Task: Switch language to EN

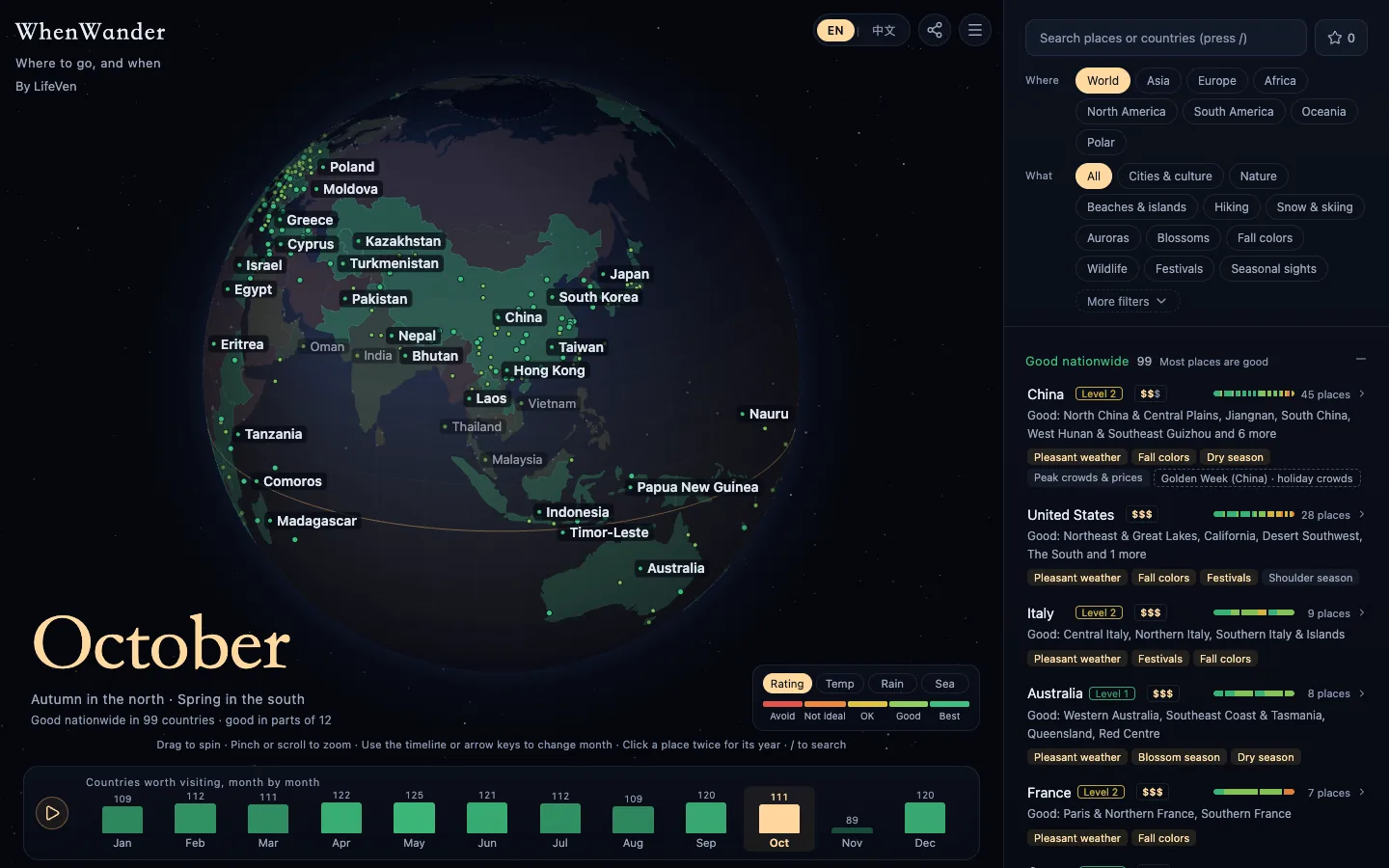Action: pyautogui.click(x=835, y=30)
